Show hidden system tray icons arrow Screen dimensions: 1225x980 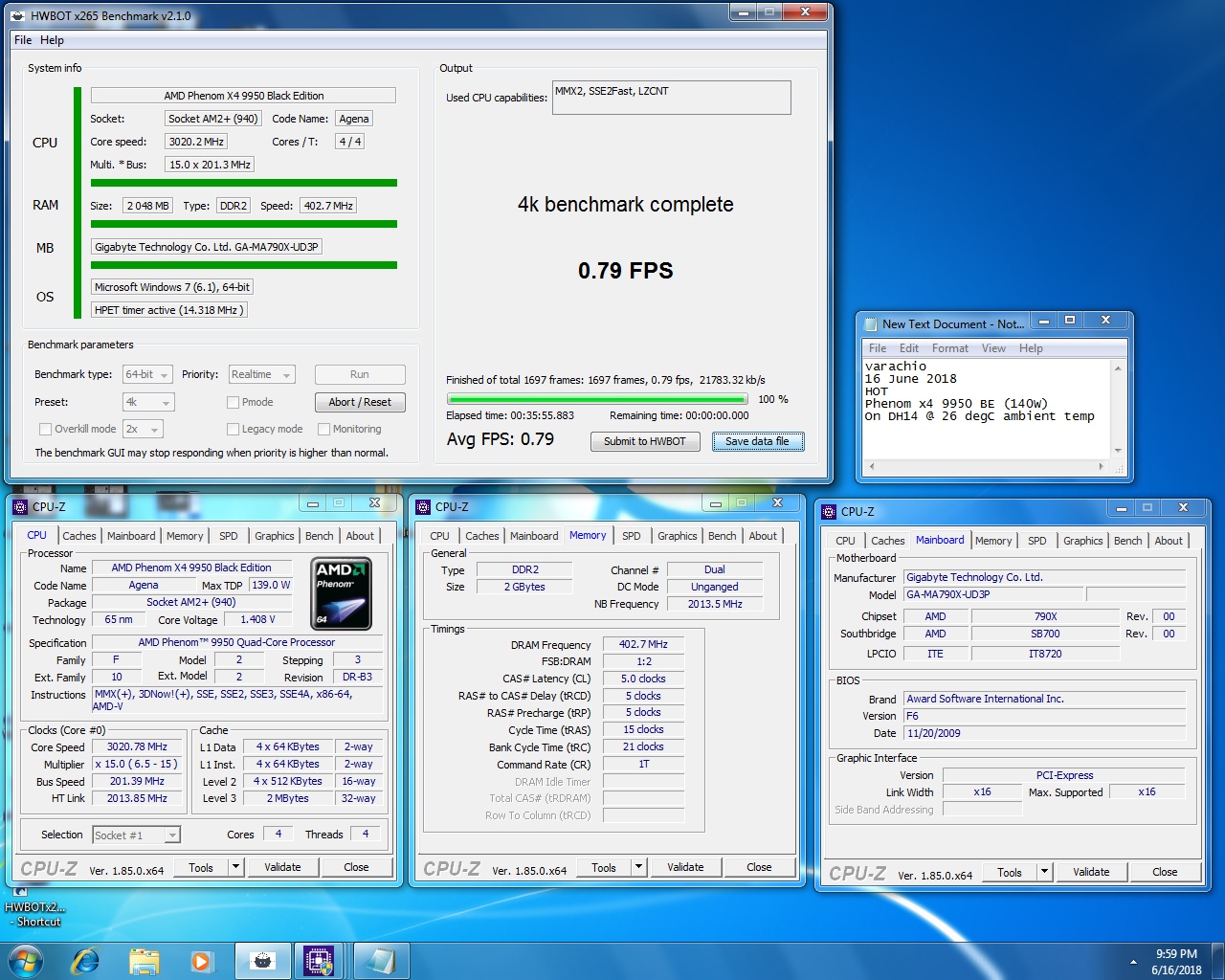point(1133,962)
